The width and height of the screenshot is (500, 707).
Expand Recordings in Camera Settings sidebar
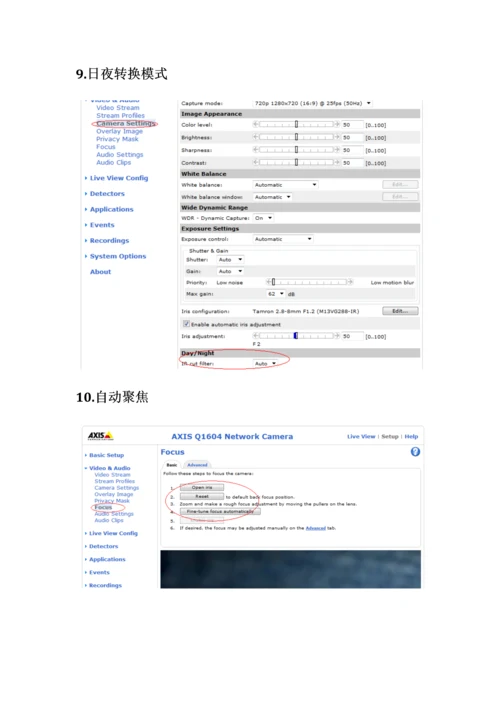[x=109, y=240]
